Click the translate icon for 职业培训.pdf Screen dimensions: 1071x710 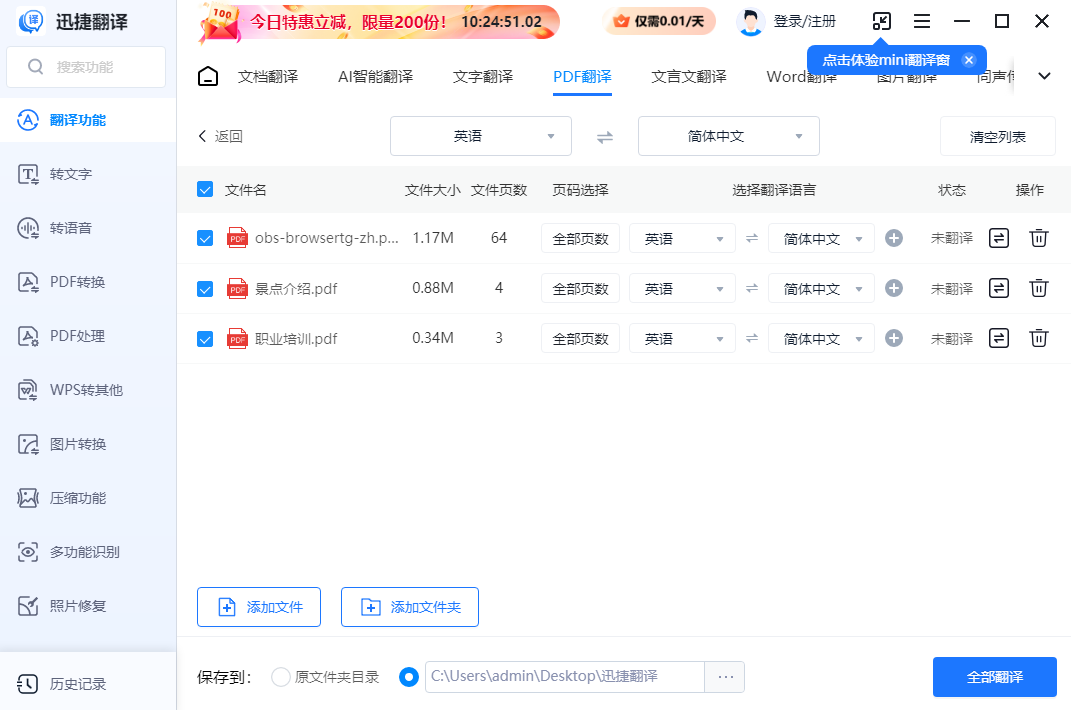coord(998,338)
